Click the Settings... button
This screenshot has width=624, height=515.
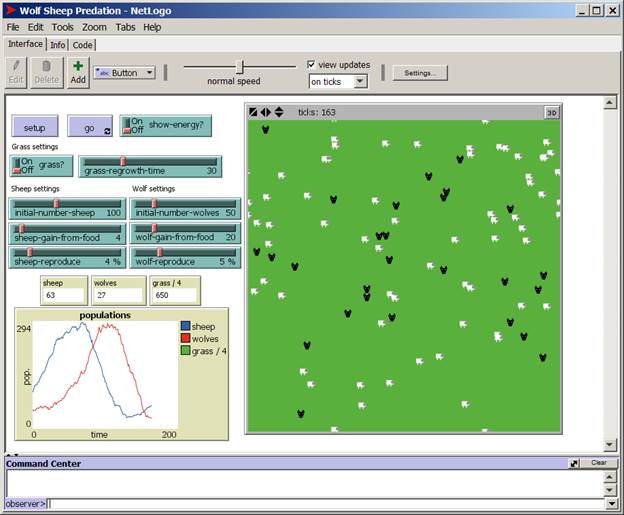(x=420, y=72)
